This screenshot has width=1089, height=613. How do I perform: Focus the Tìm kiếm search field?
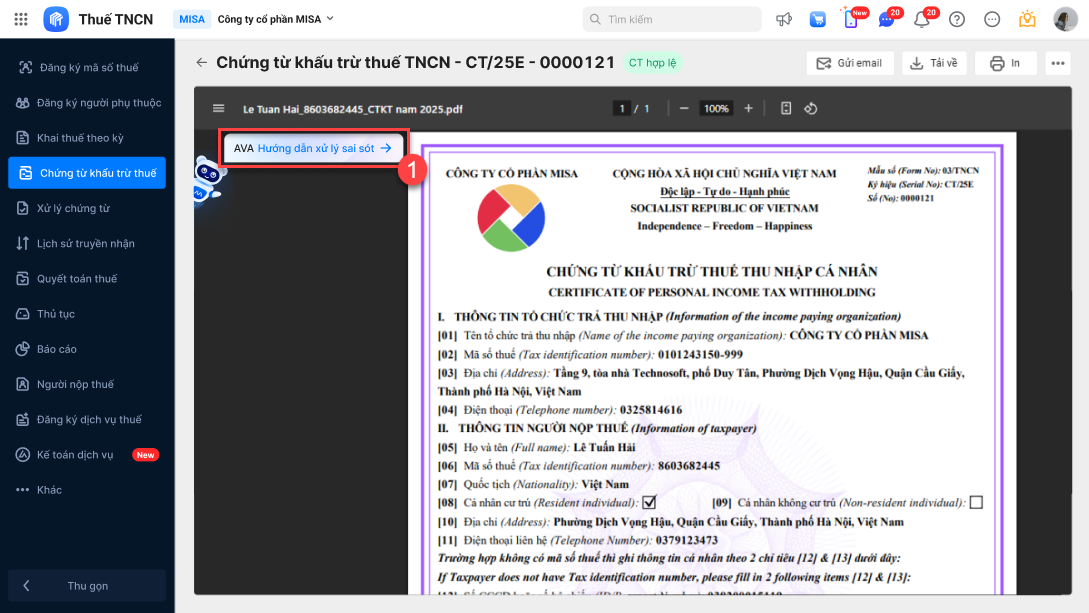[x=672, y=19]
